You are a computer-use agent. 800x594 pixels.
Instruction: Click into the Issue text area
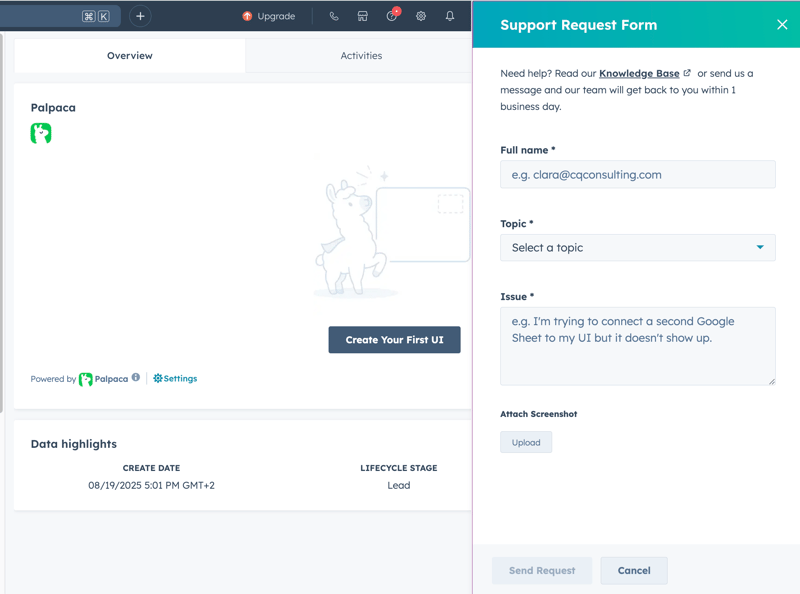click(x=637, y=346)
